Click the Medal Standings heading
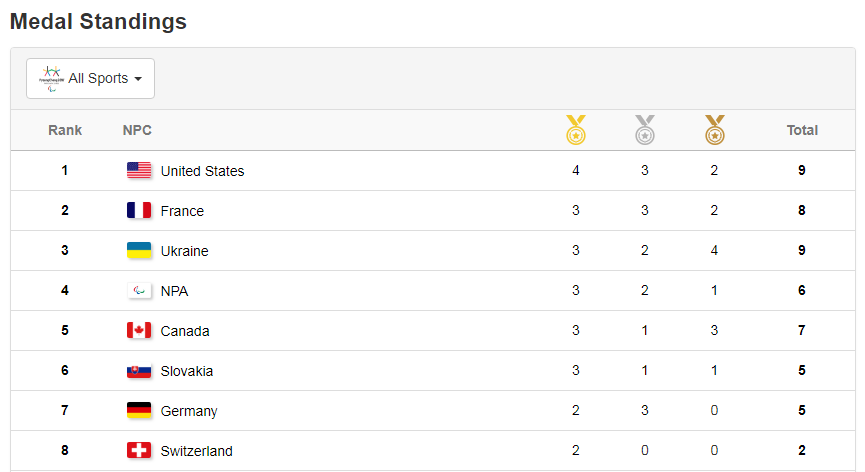Image resolution: width=865 pixels, height=472 pixels. click(x=98, y=21)
